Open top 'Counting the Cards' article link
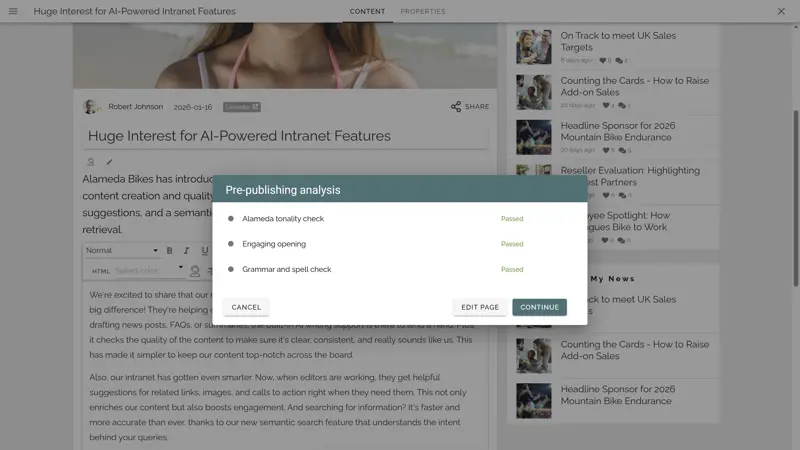 (x=634, y=86)
